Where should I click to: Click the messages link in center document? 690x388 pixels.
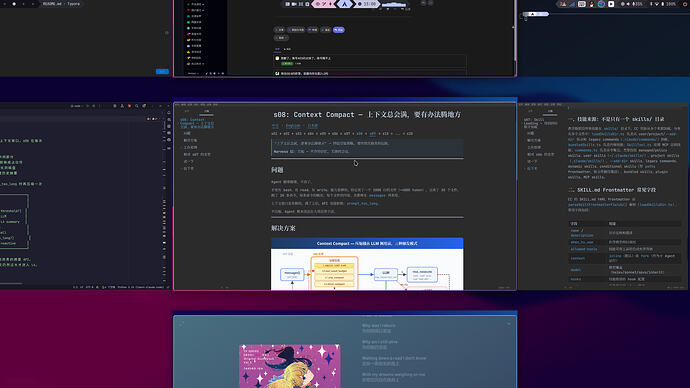tap(377, 195)
